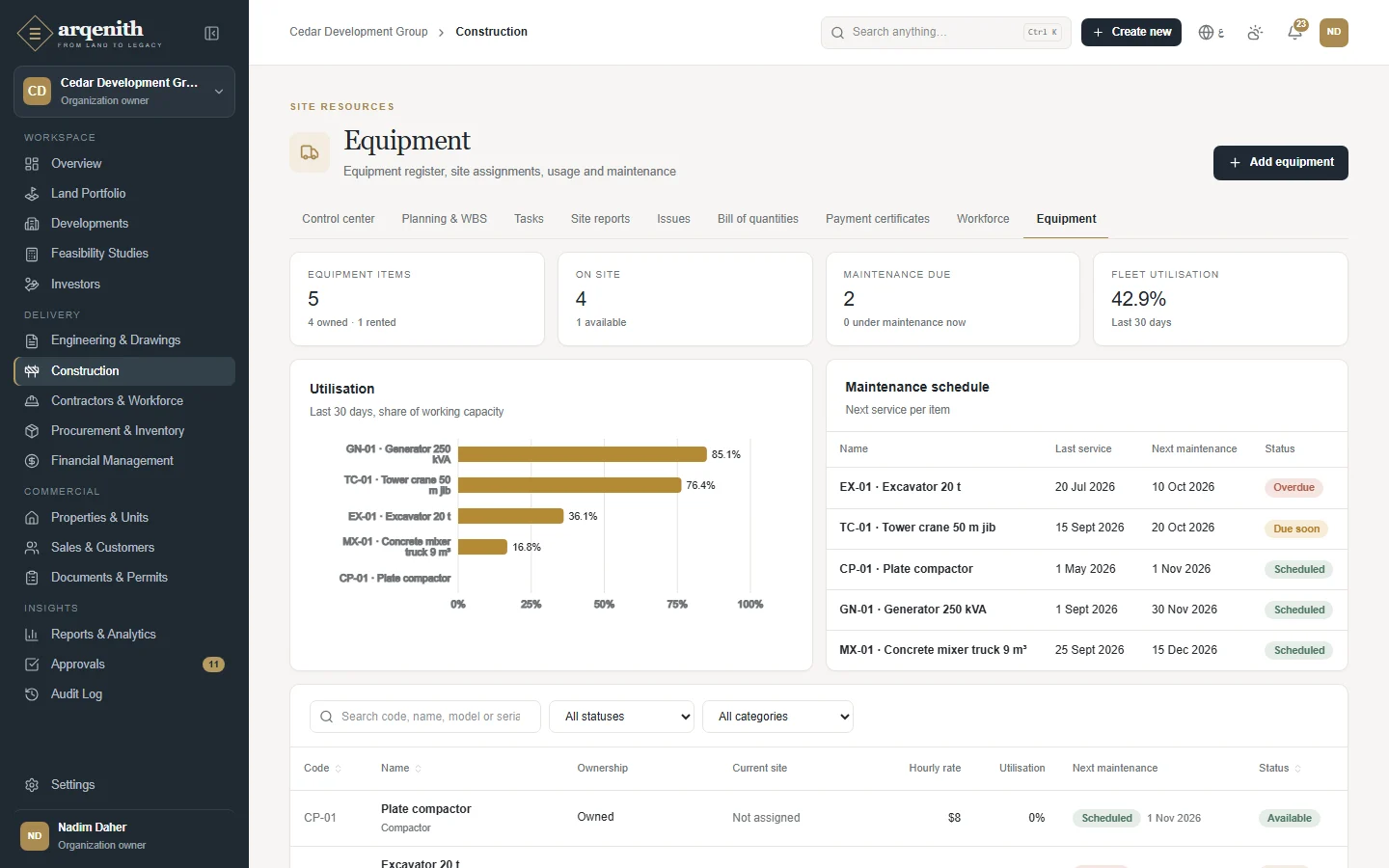Click the Sales & Customers icon
Image resolution: width=1389 pixels, height=868 pixels.
[32, 548]
